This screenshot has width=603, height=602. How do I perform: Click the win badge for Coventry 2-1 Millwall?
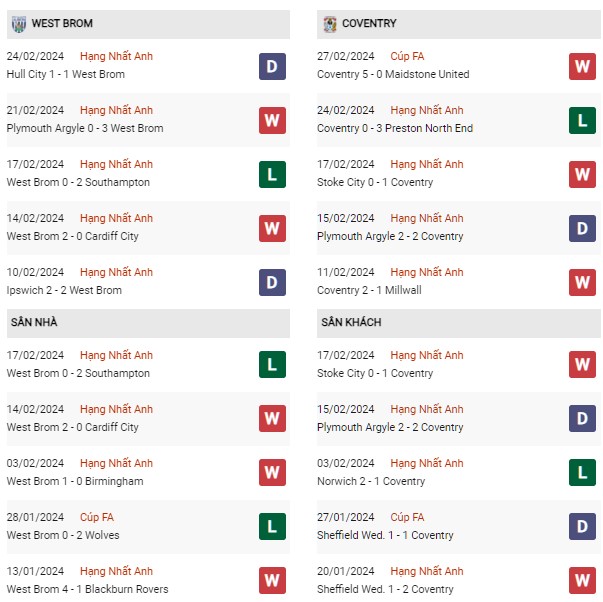(582, 282)
